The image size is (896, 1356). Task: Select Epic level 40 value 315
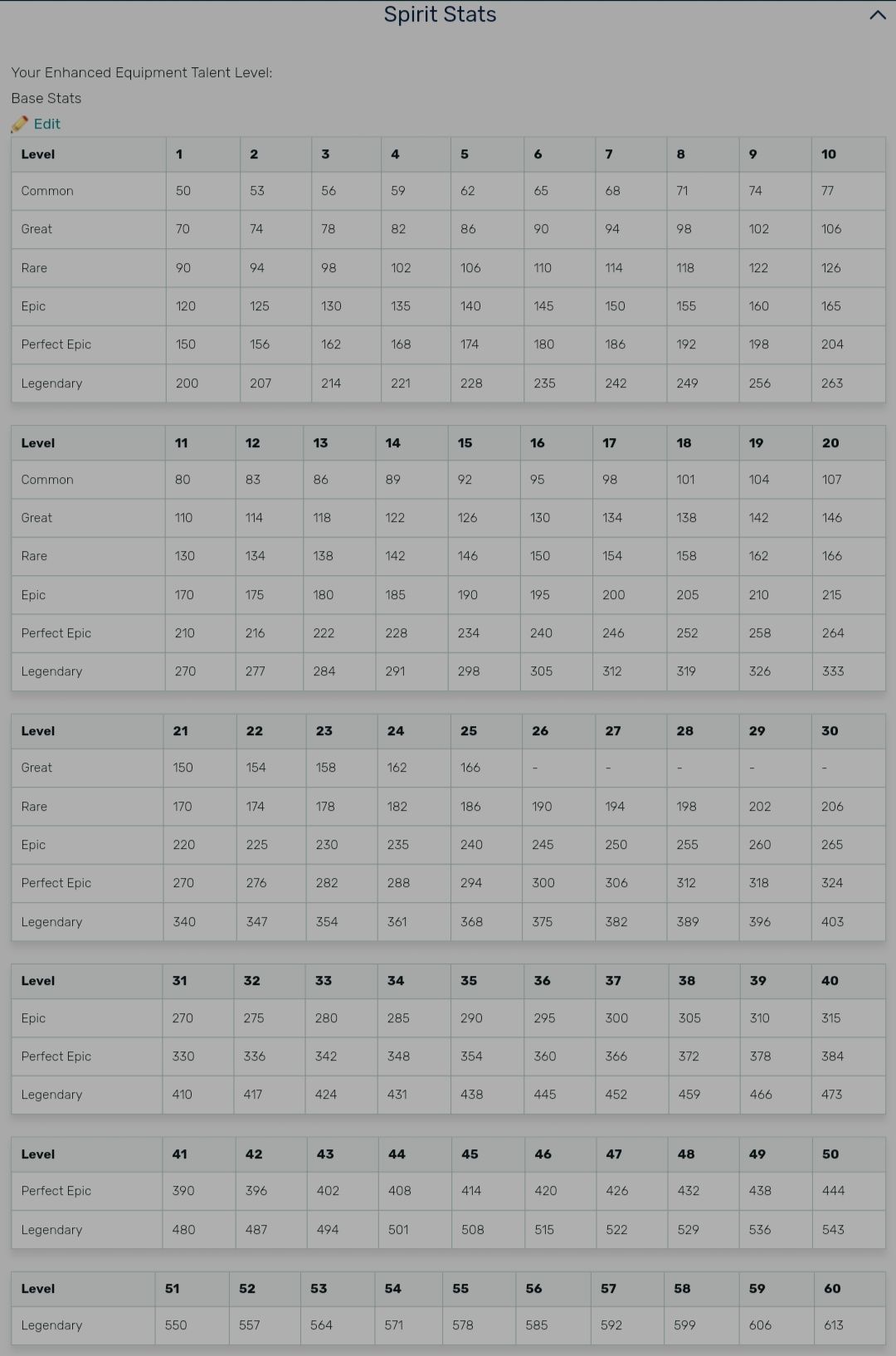tap(831, 1018)
